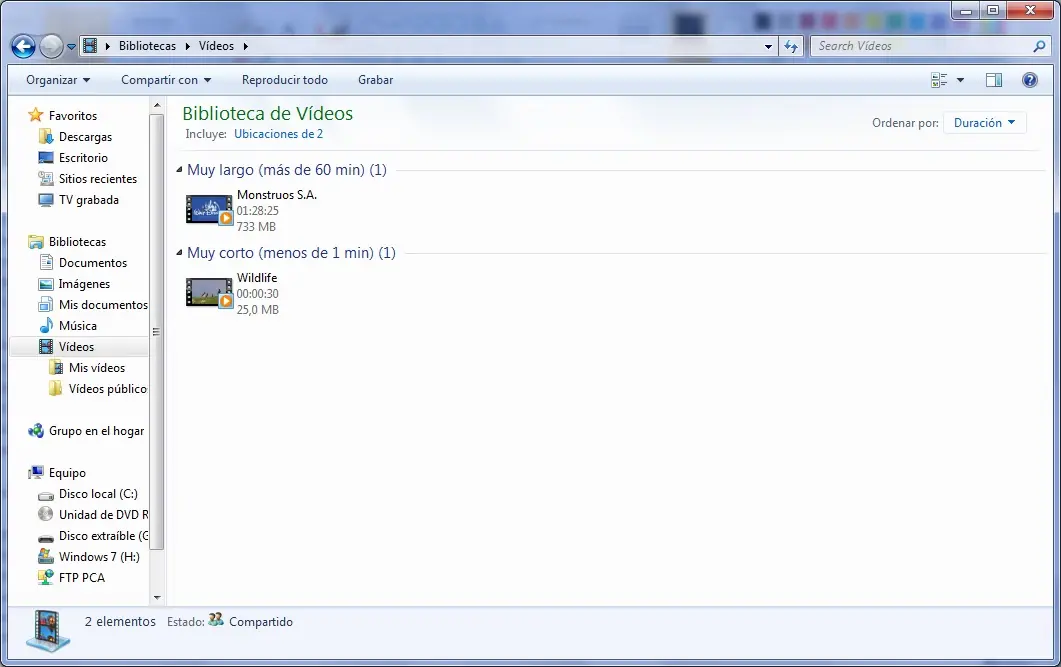Open Grupo en el hogar
The image size is (1061, 667).
[96, 431]
